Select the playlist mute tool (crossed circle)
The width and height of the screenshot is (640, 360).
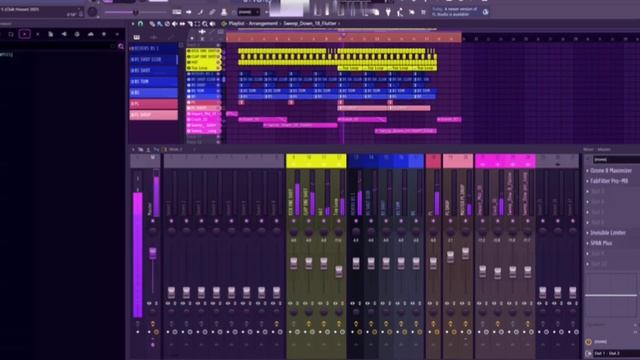167,24
